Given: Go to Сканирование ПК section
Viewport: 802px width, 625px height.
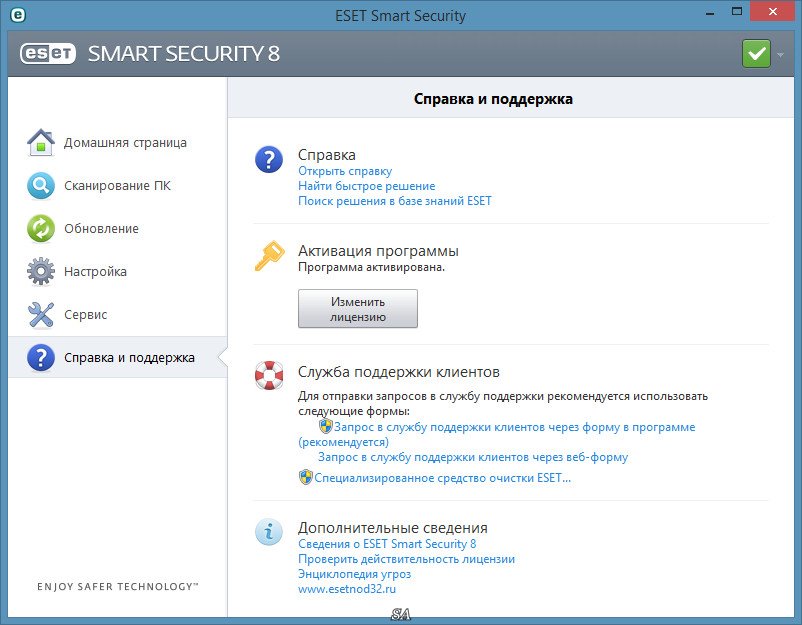Looking at the screenshot, I should [118, 185].
